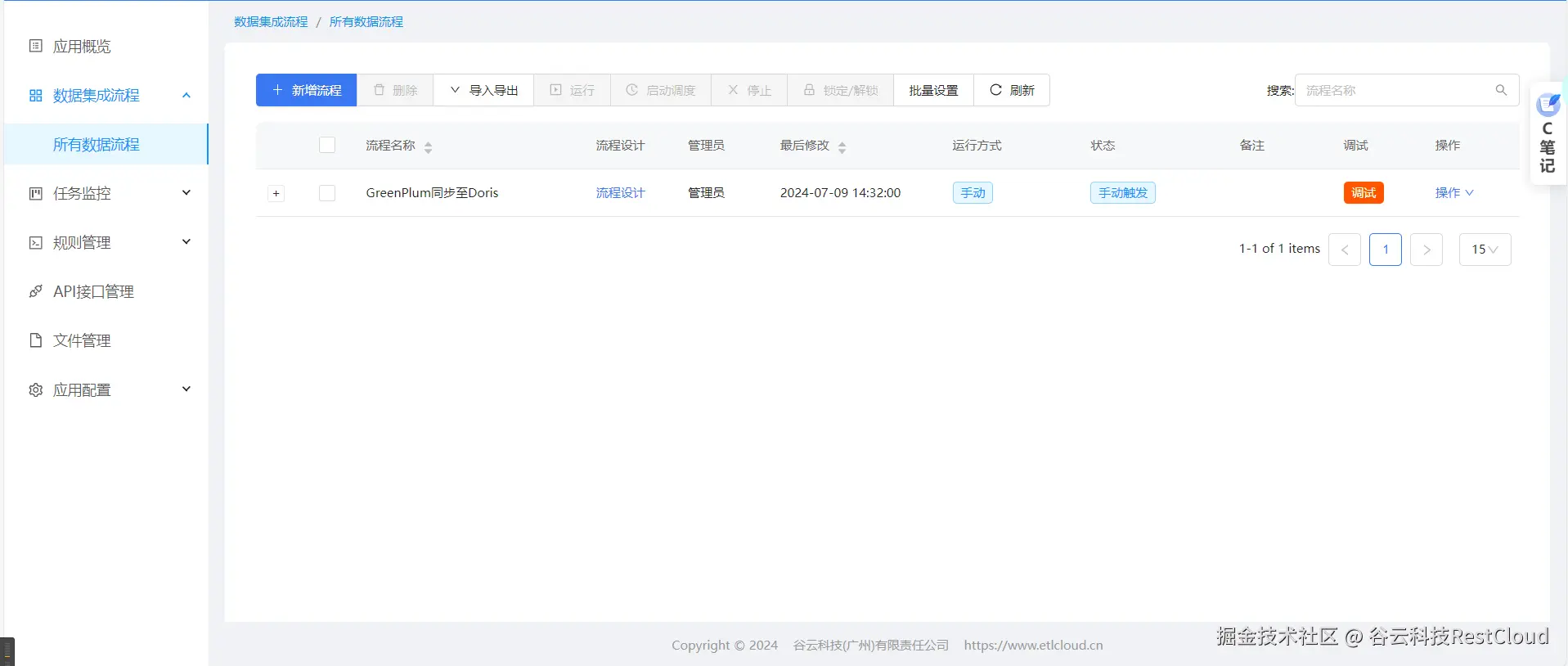The image size is (1568, 666).
Task: Click the 删除 button
Action: [395, 90]
